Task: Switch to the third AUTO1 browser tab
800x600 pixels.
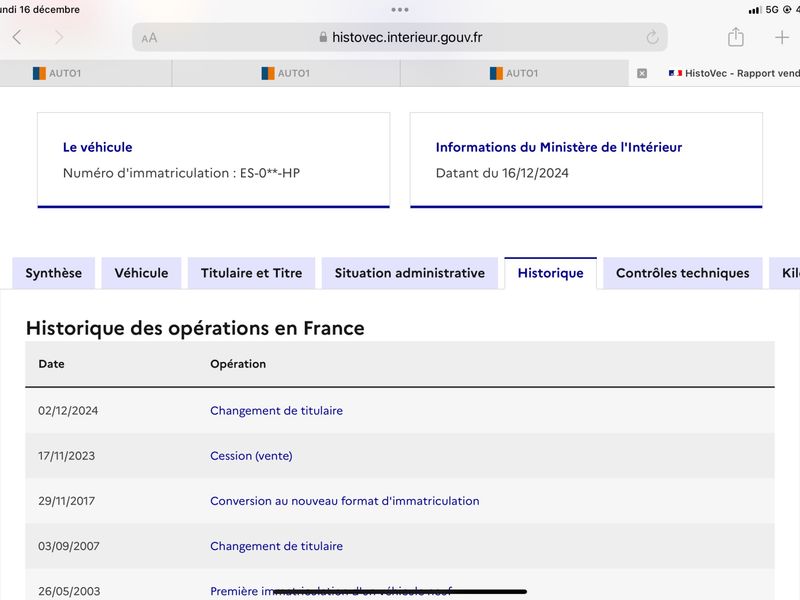Action: point(514,73)
